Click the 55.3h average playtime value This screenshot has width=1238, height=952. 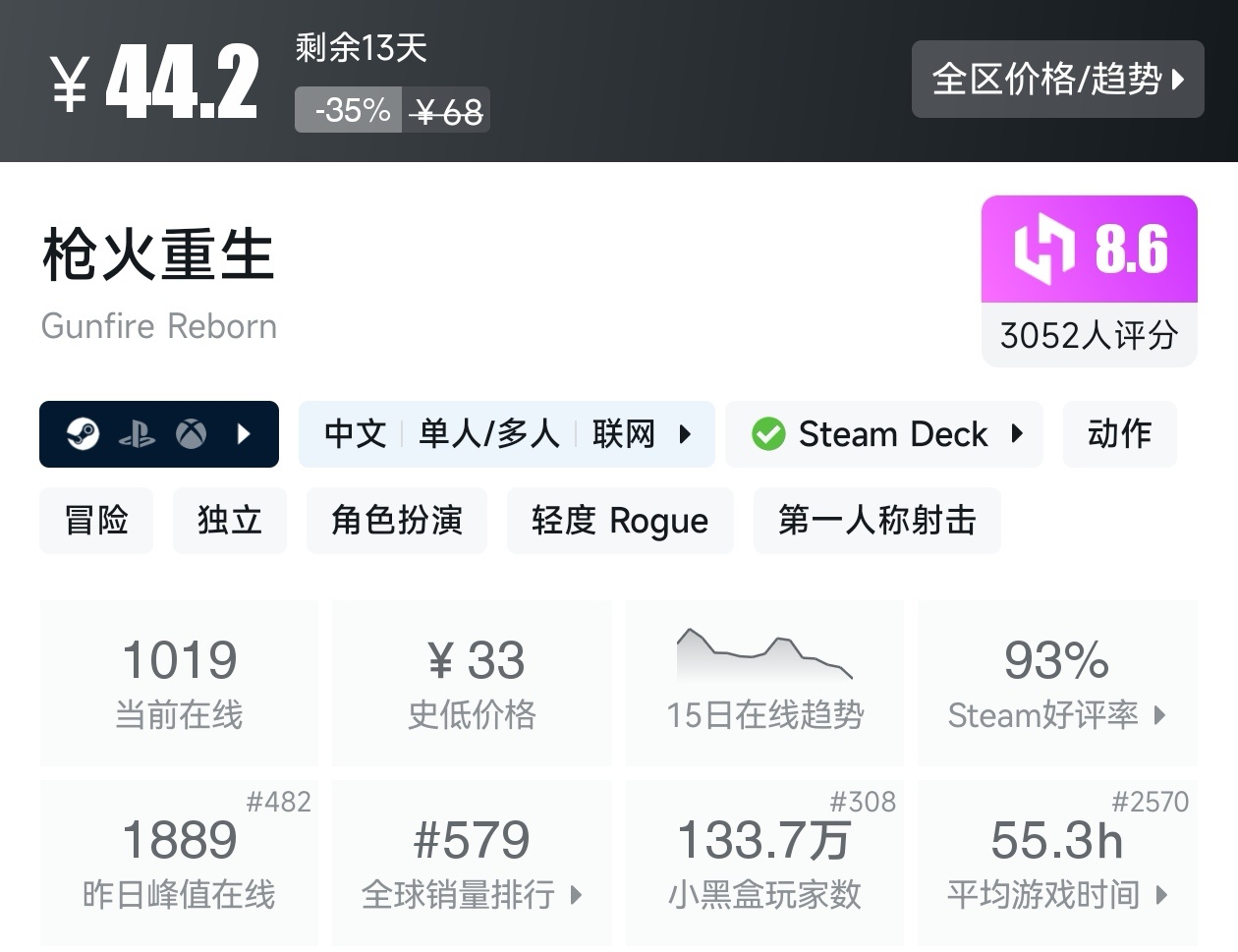click(x=1056, y=840)
